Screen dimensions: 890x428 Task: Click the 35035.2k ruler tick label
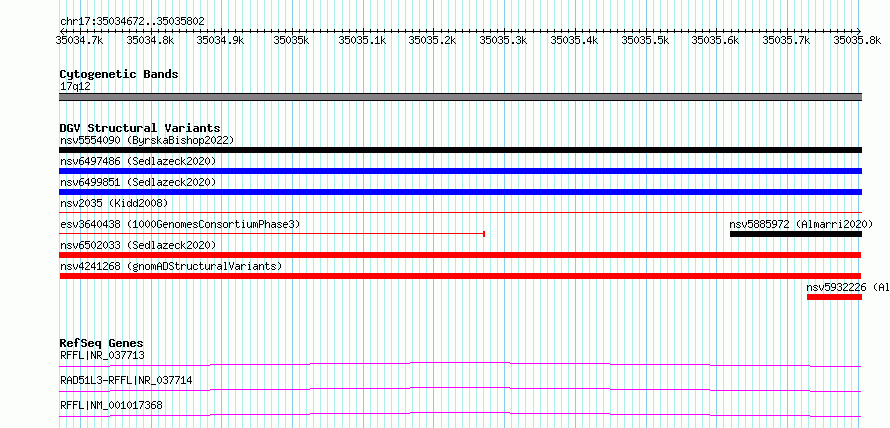pos(433,40)
